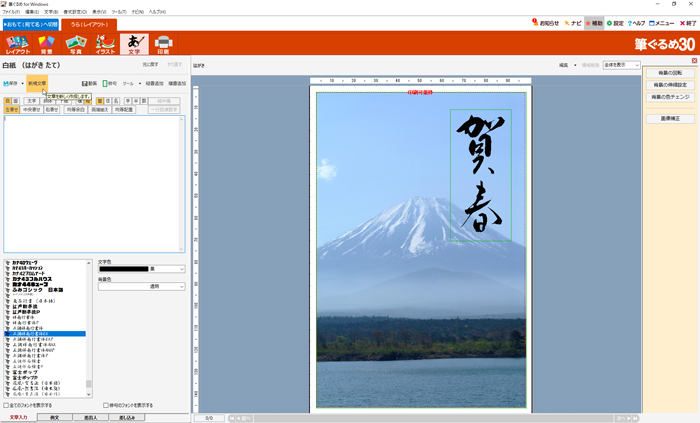Click the イラスト (Illustration) icon
The height and width of the screenshot is (423, 700).
coord(105,44)
